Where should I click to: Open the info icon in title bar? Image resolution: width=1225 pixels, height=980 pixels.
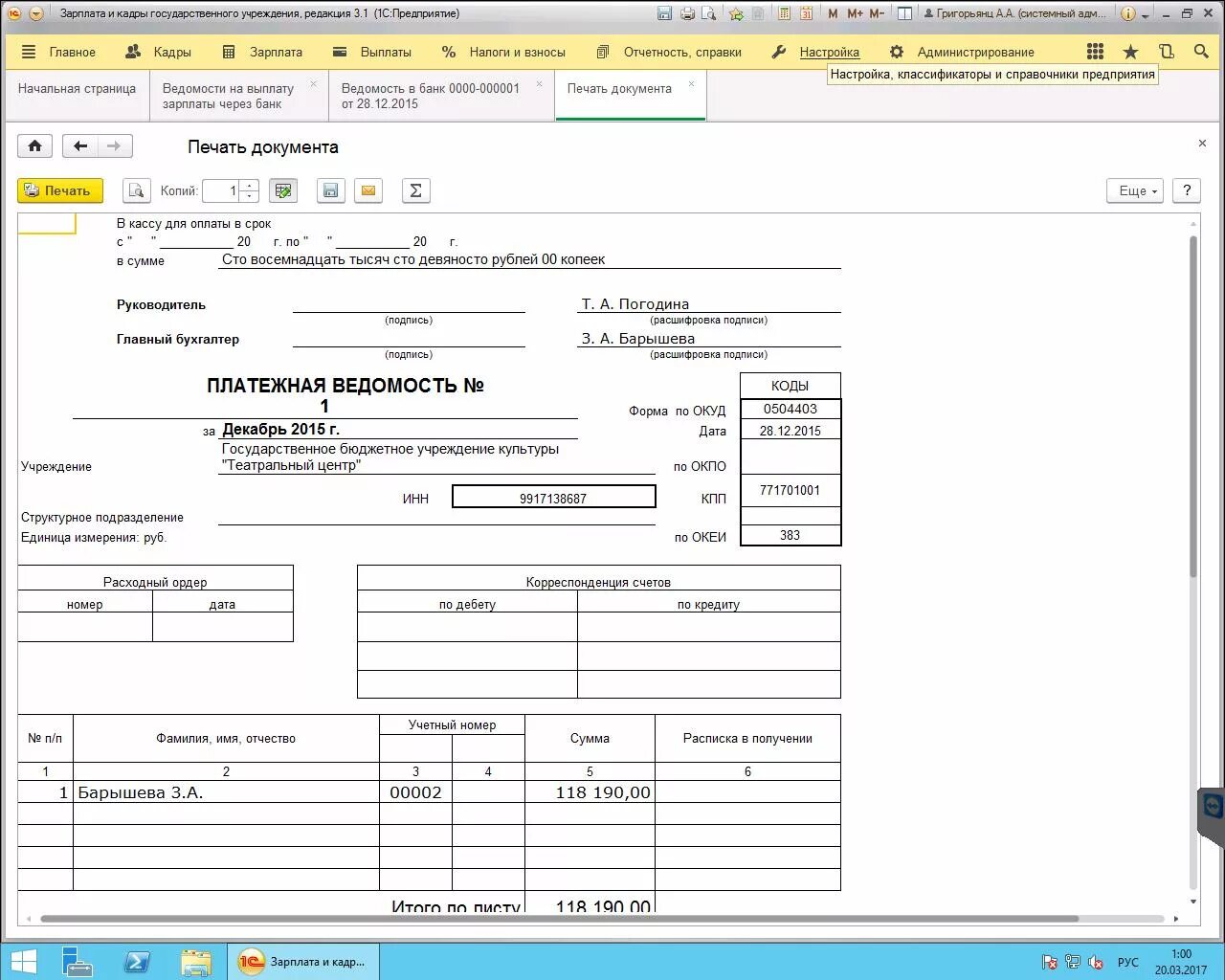coord(1128,13)
